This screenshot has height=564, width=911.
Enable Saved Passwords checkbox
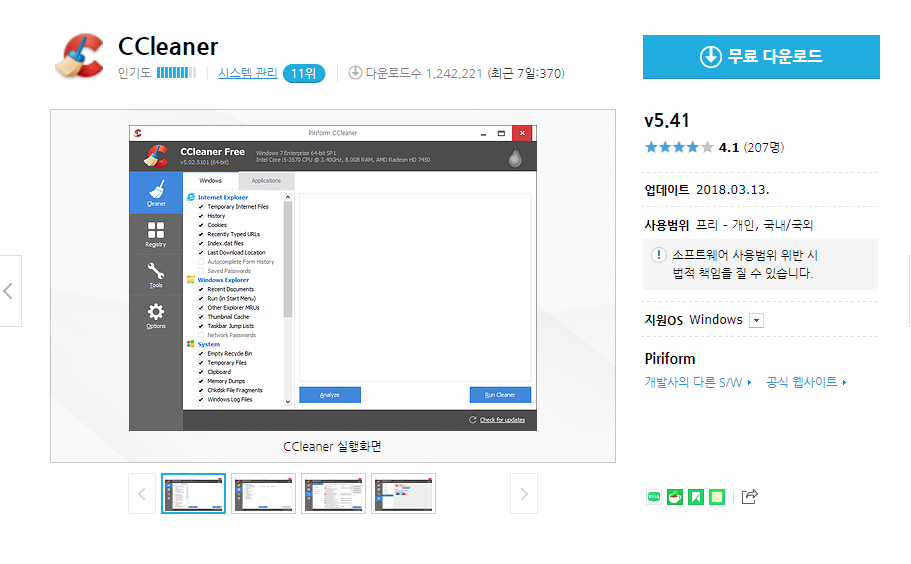(x=201, y=271)
